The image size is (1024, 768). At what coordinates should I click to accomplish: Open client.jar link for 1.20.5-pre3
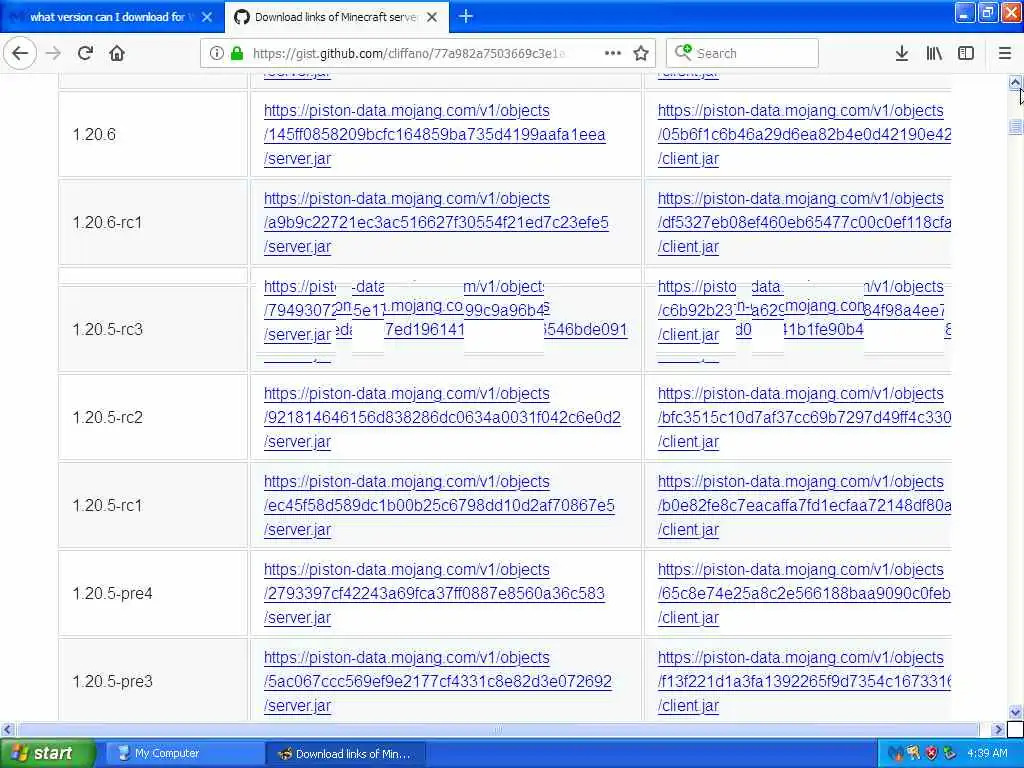coord(804,682)
